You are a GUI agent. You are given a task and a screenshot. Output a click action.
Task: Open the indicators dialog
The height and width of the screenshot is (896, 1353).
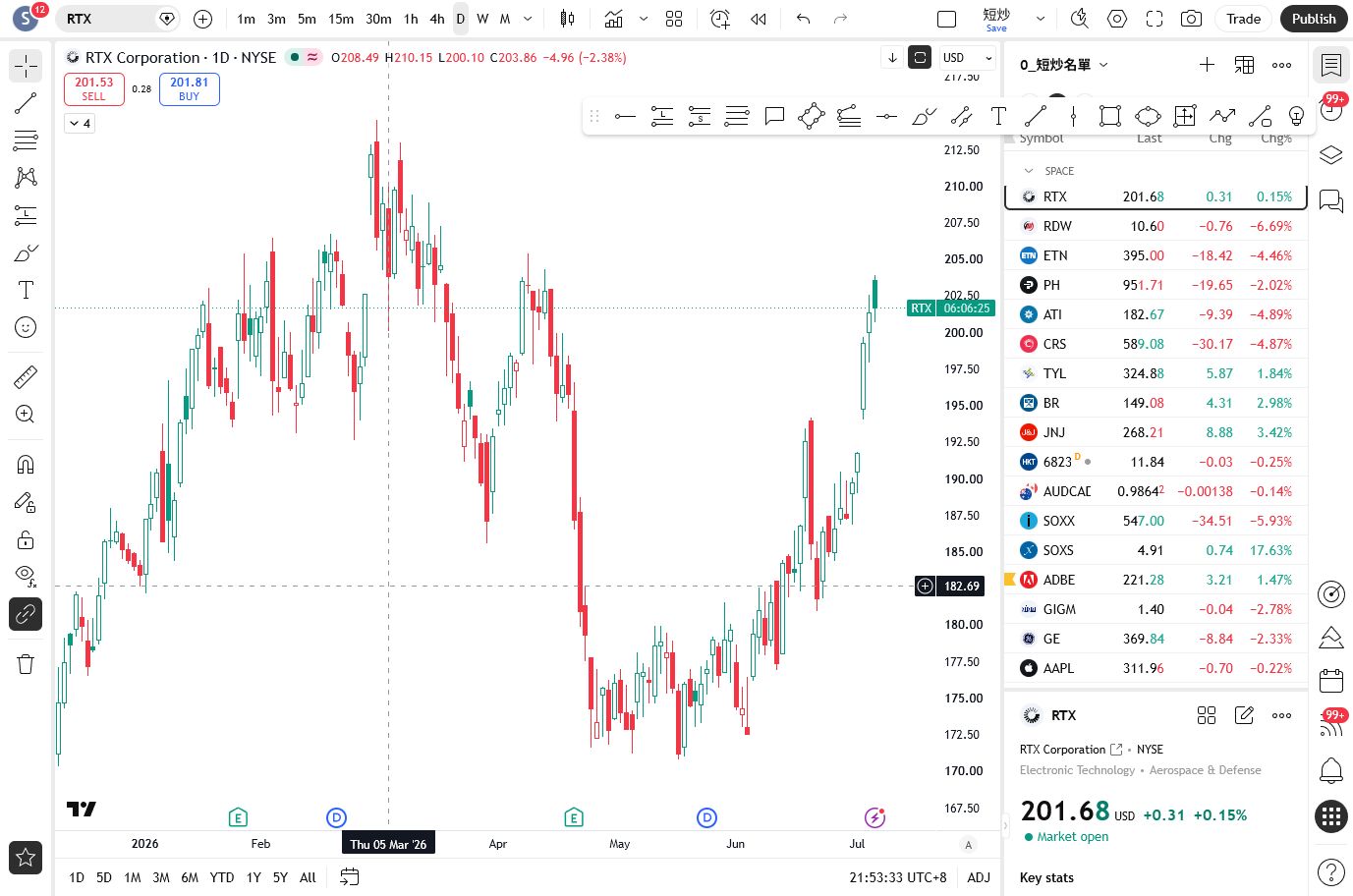point(614,19)
